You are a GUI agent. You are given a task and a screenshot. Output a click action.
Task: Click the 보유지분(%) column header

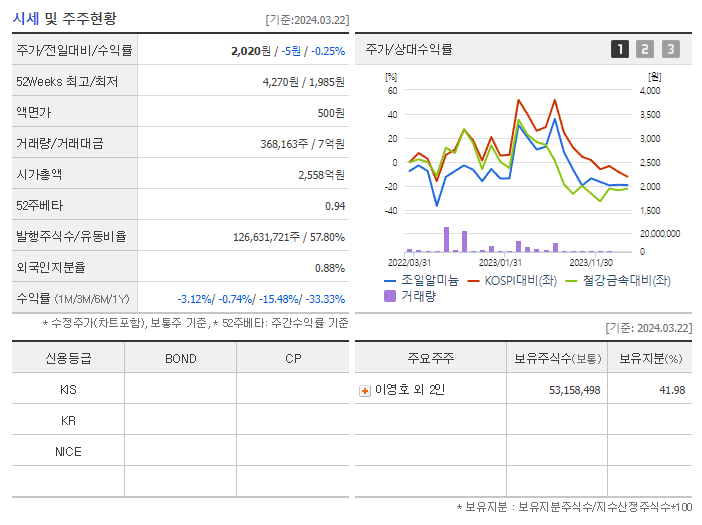(x=650, y=358)
